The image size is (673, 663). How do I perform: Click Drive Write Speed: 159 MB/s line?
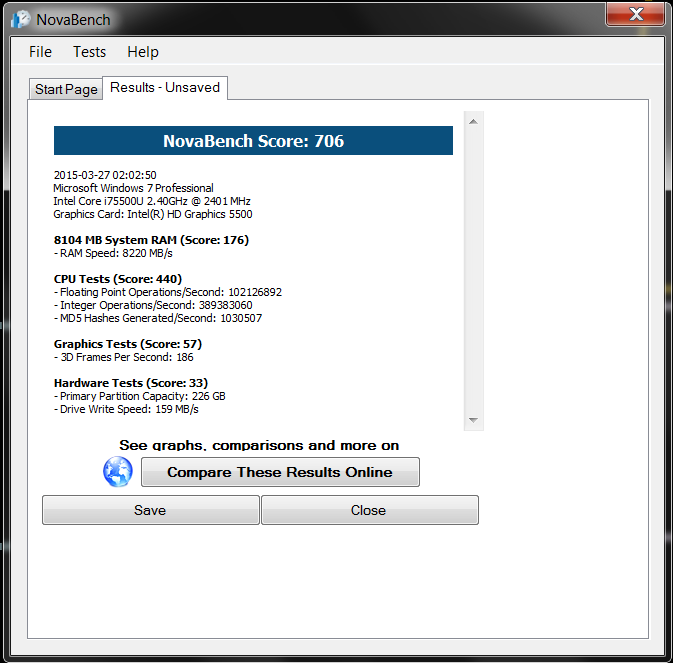click(126, 409)
